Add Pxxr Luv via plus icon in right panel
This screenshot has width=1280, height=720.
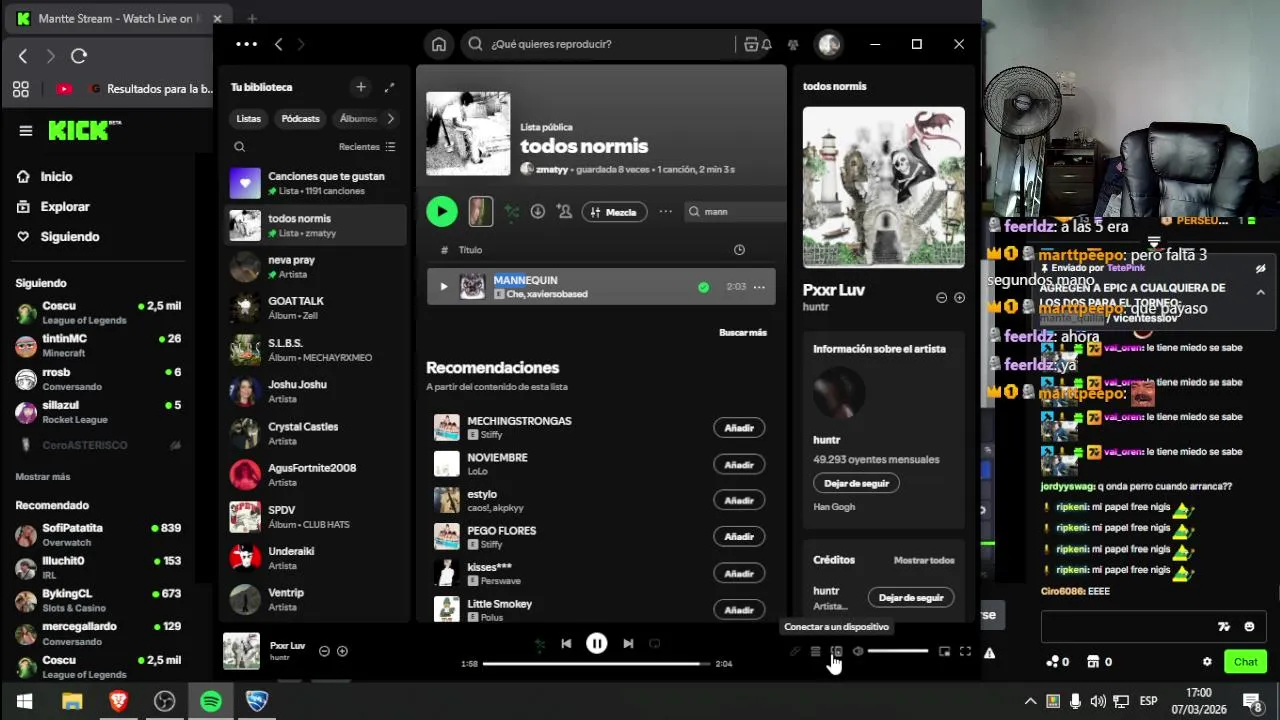pos(959,298)
